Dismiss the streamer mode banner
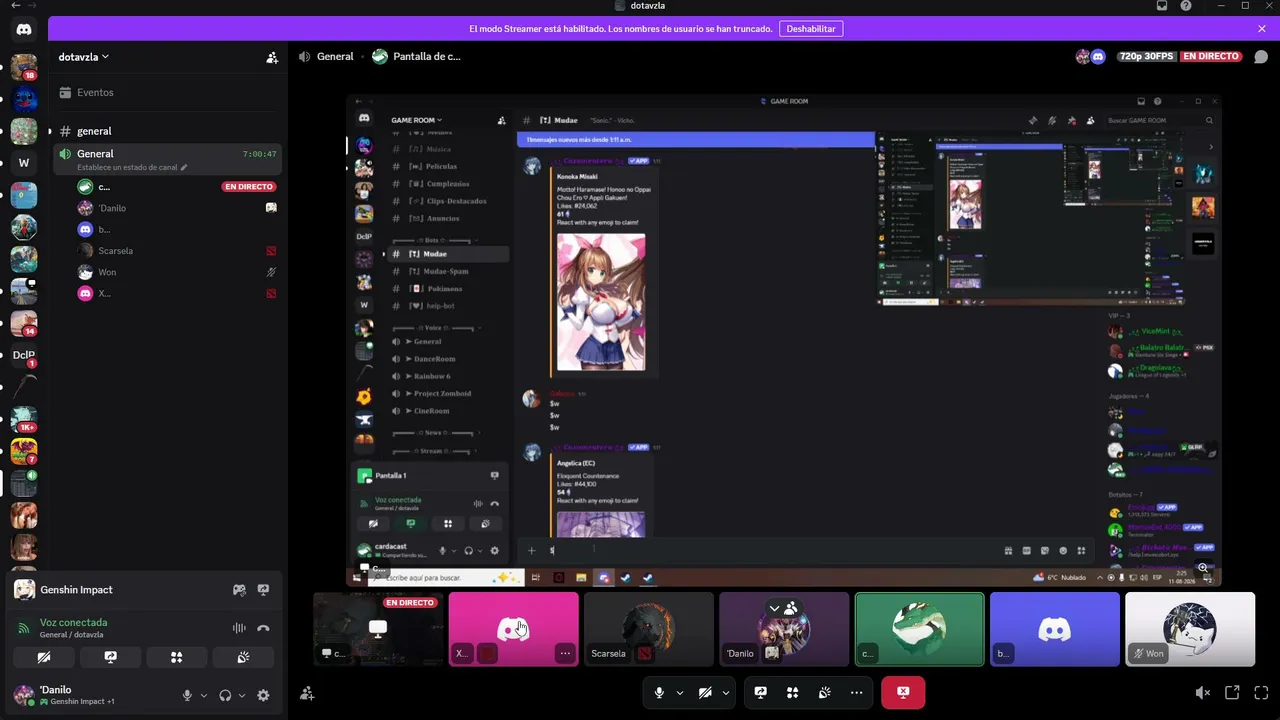 (x=1262, y=29)
